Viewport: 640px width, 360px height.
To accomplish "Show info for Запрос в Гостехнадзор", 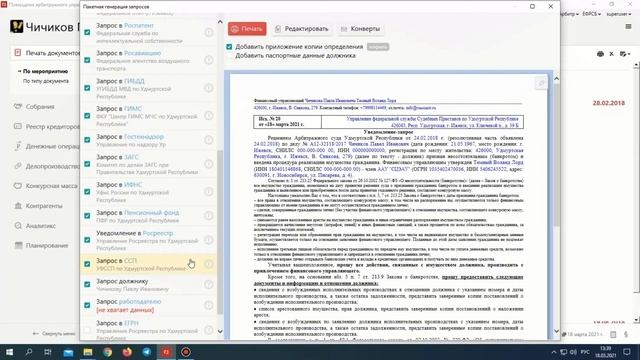I will click(209, 140).
